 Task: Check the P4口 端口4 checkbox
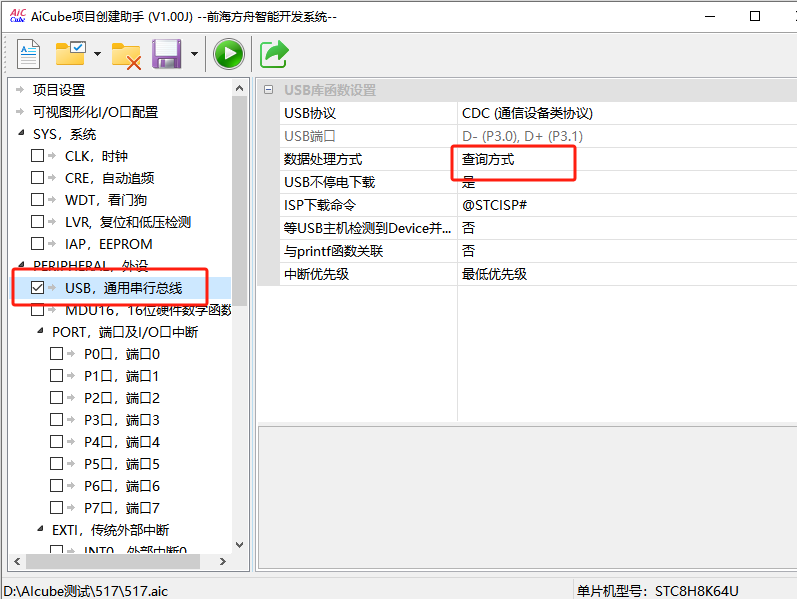point(56,442)
